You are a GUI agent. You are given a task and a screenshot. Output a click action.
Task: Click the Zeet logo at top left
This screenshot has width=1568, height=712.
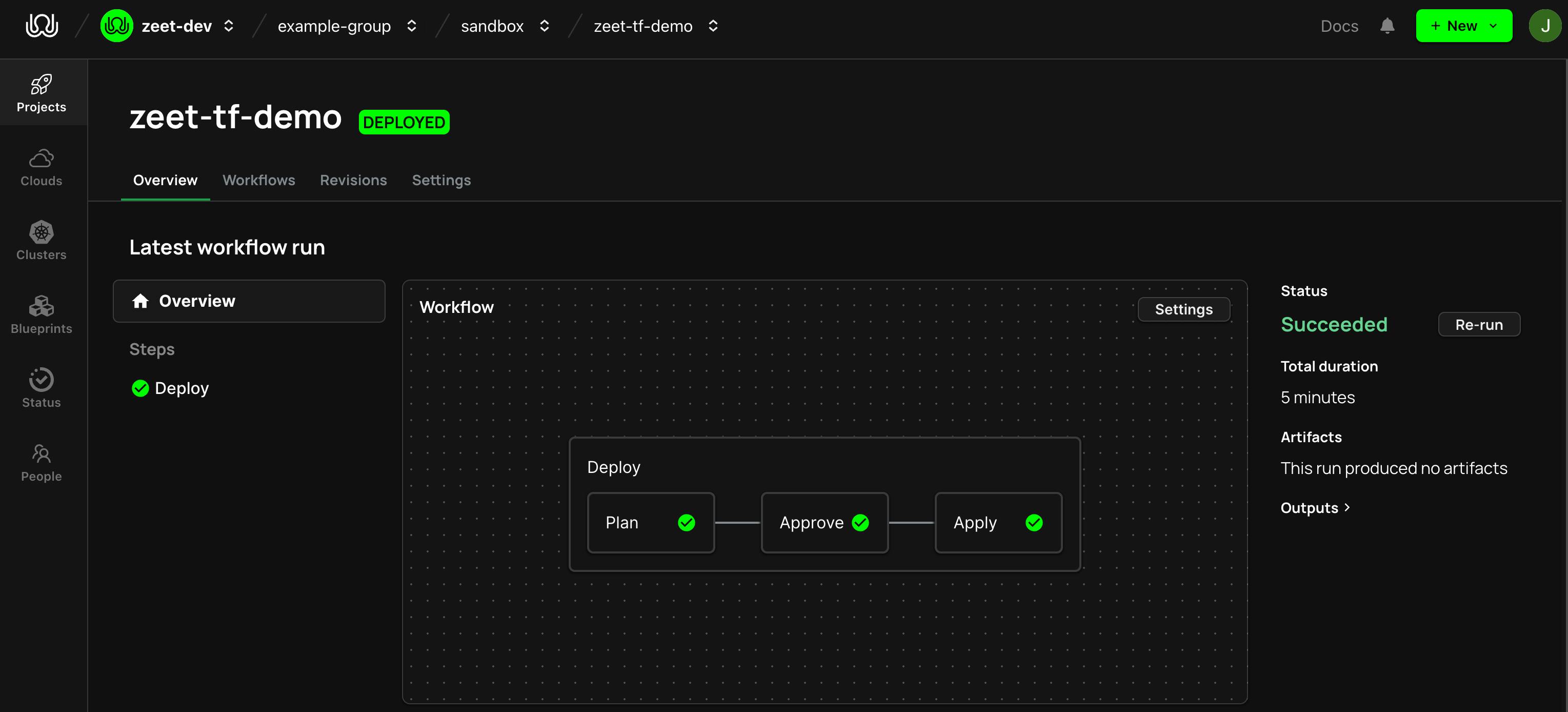[42, 26]
